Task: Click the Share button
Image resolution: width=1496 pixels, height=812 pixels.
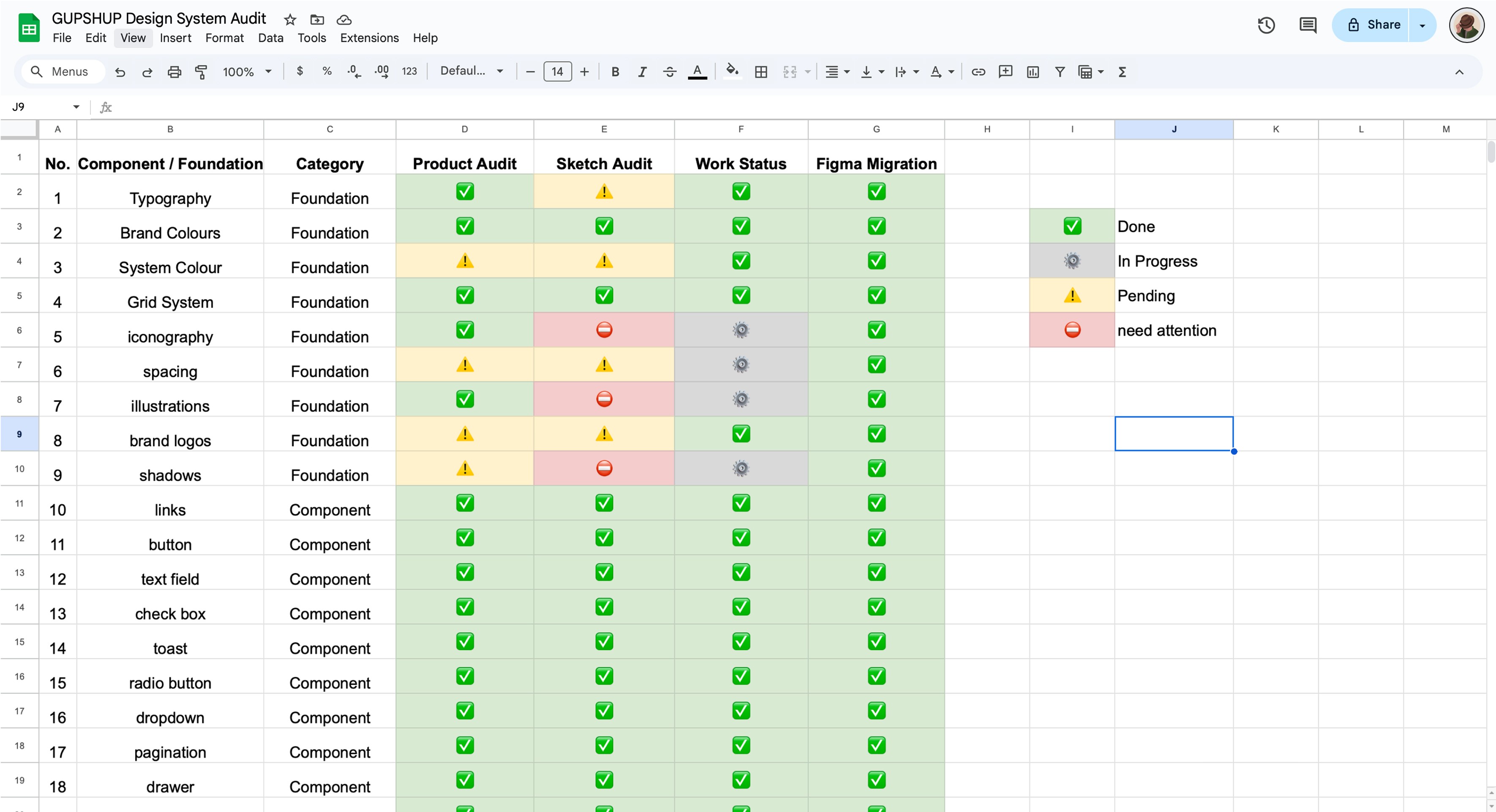Action: [1371, 25]
